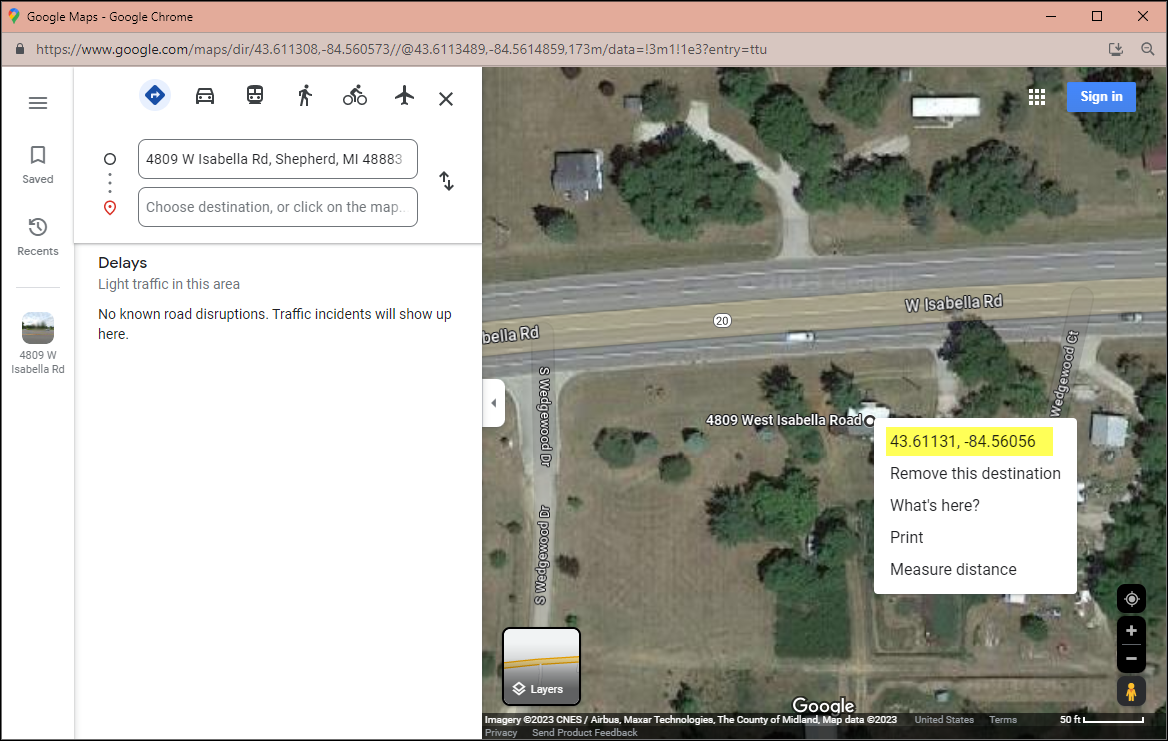Maximize the Chrome window

tap(1096, 16)
